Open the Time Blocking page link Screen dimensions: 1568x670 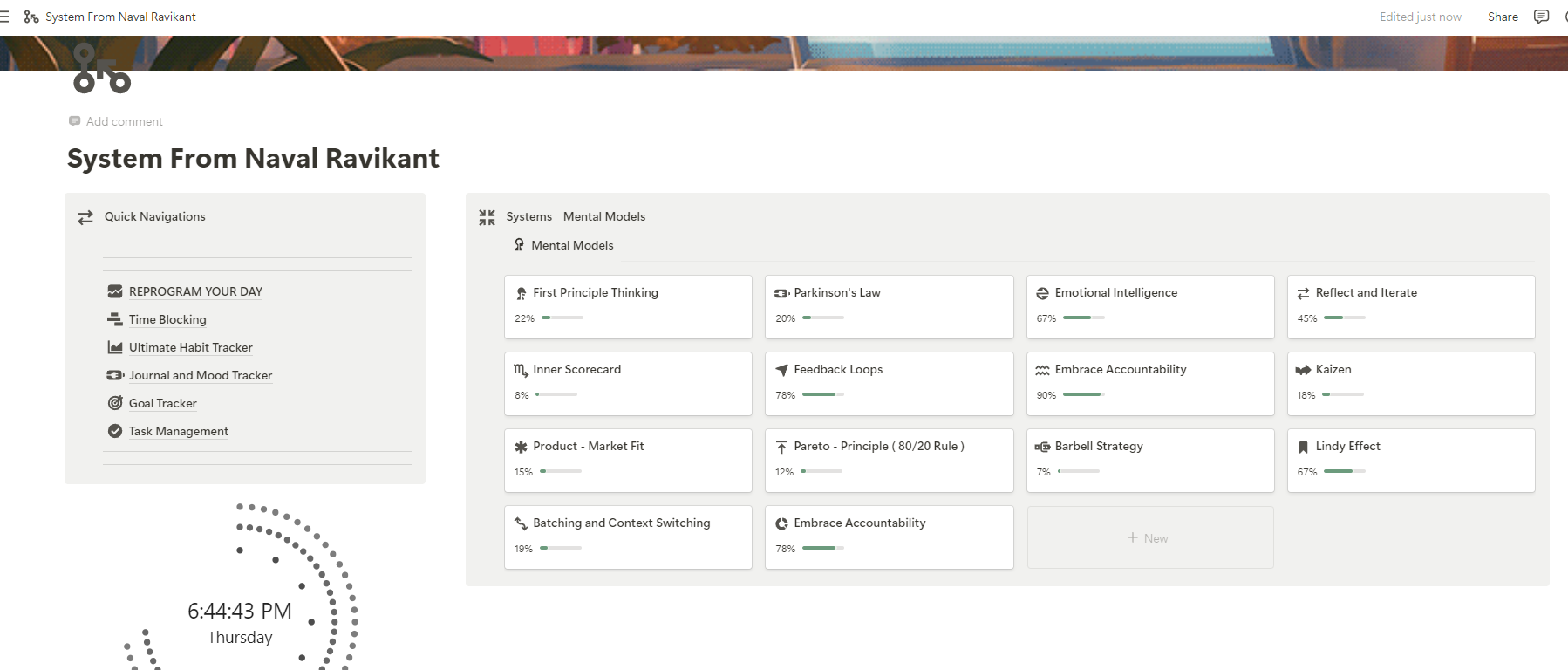coord(167,319)
